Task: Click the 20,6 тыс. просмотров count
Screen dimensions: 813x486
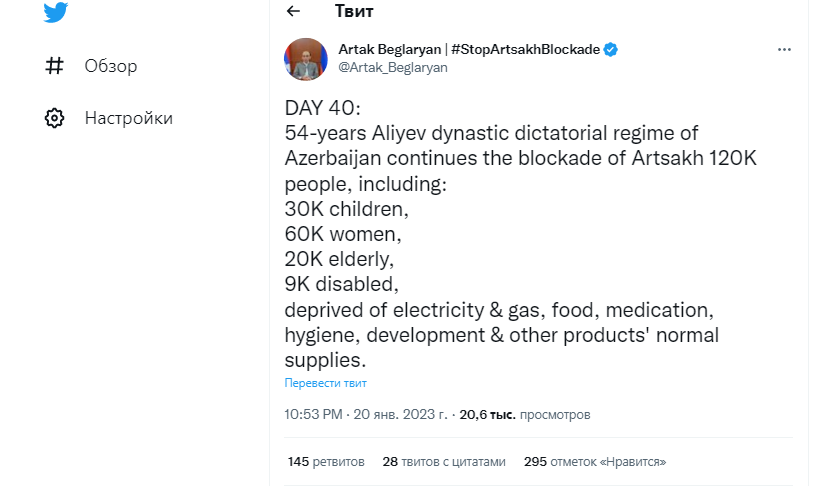Action: coord(525,413)
